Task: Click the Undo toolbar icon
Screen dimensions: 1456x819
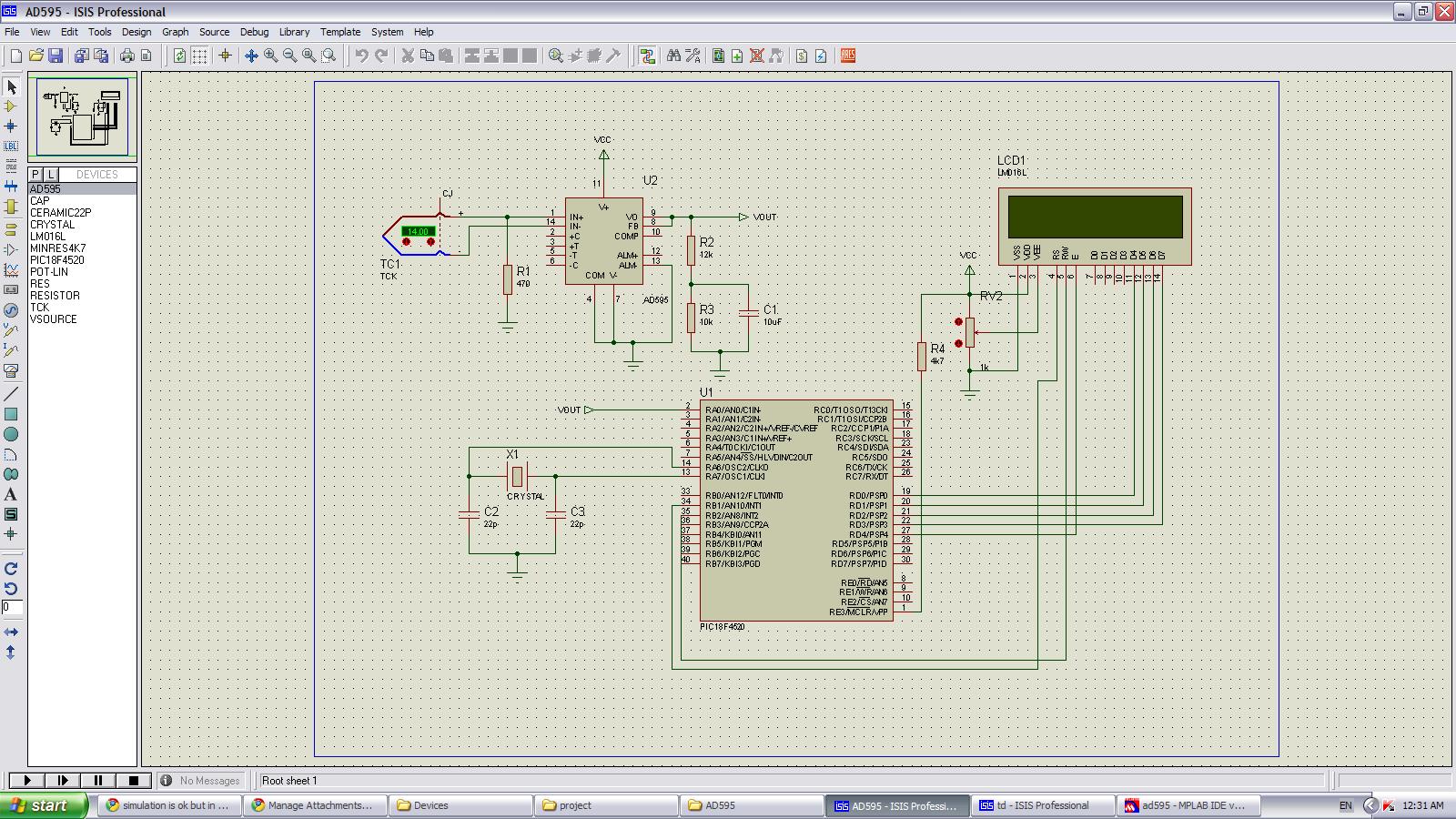Action: (361, 56)
